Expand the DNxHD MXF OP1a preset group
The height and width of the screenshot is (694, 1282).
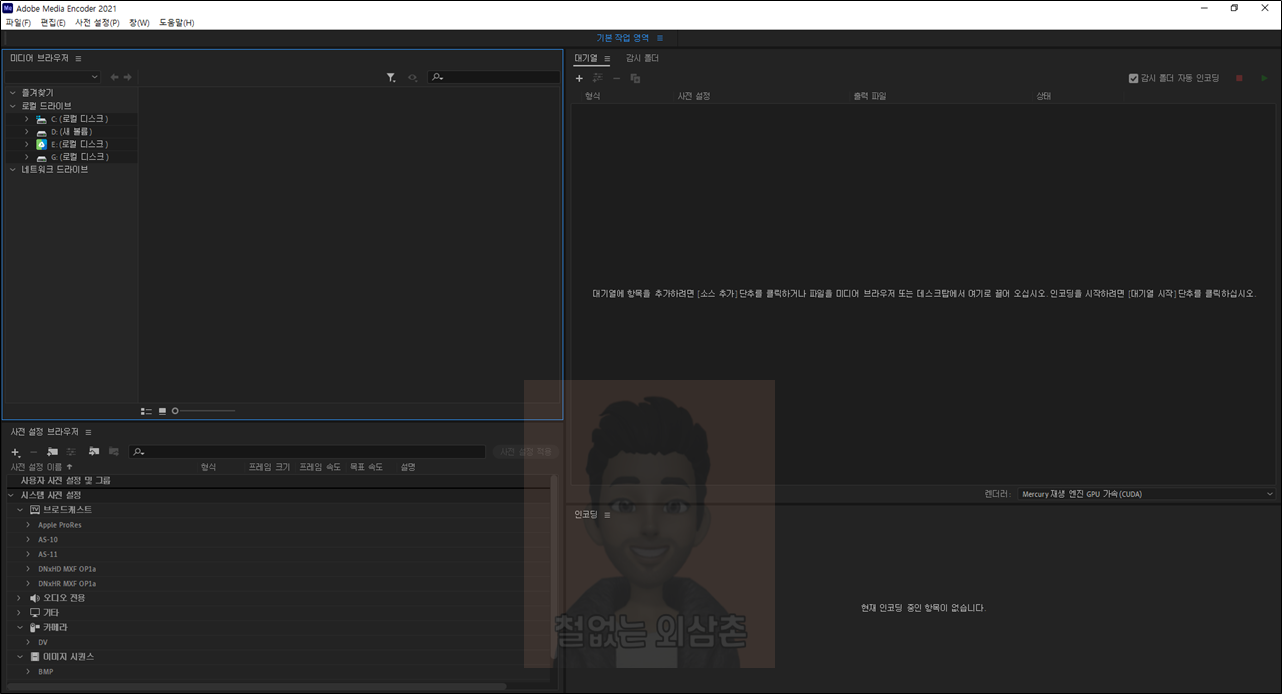[28, 569]
